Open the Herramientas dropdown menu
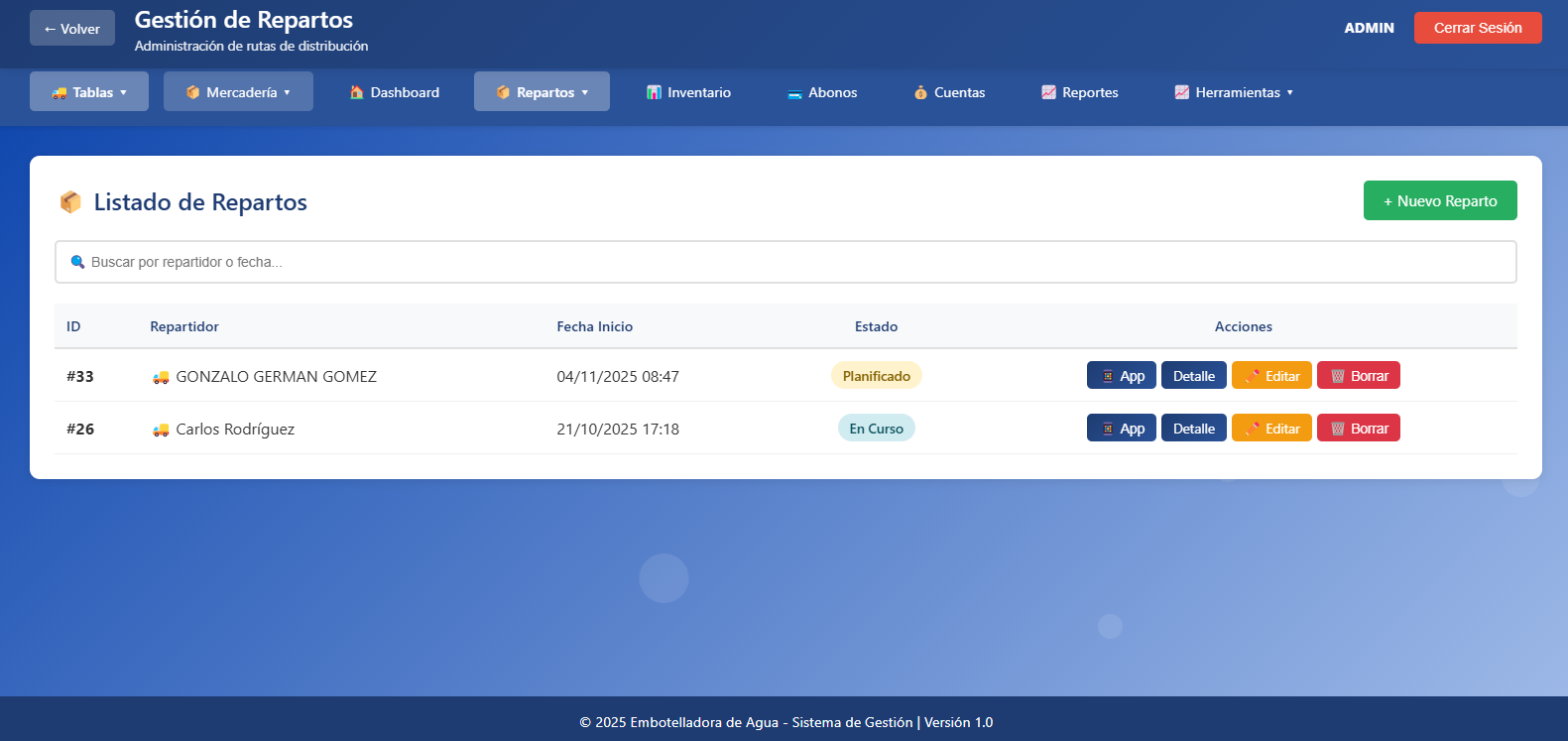Screen dimensions: 1568x741 click(1234, 92)
